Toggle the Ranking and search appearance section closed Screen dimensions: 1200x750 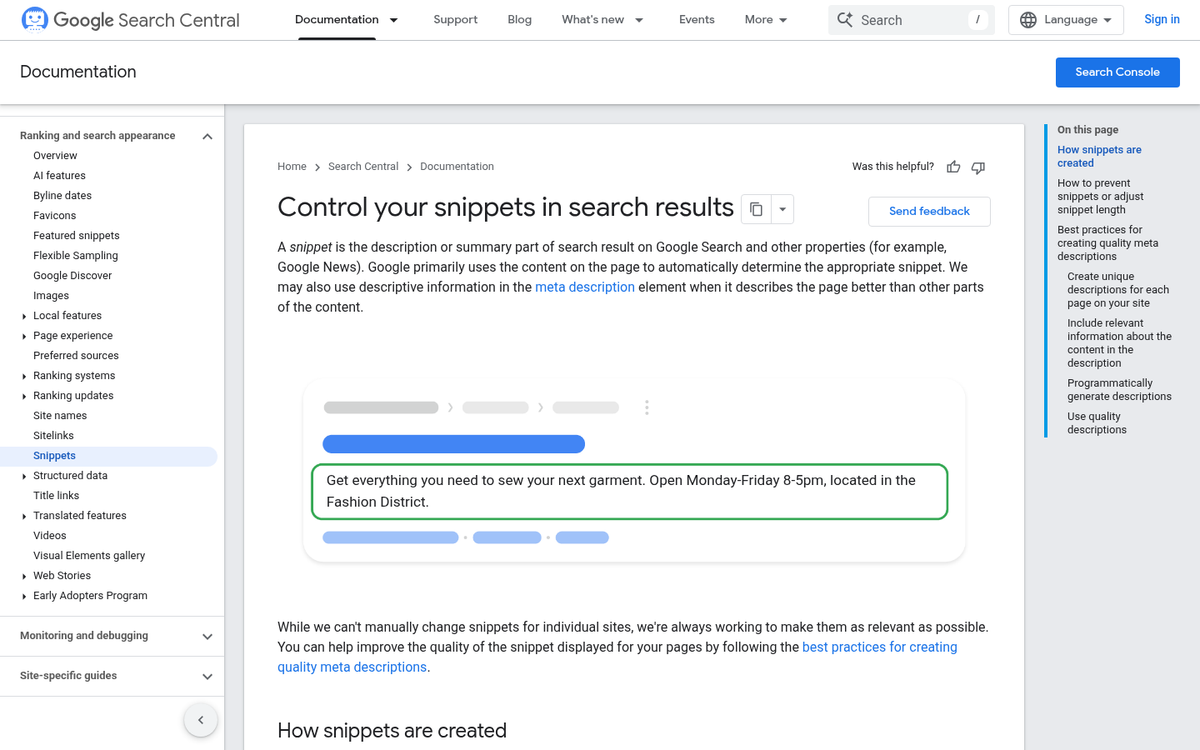(x=207, y=135)
